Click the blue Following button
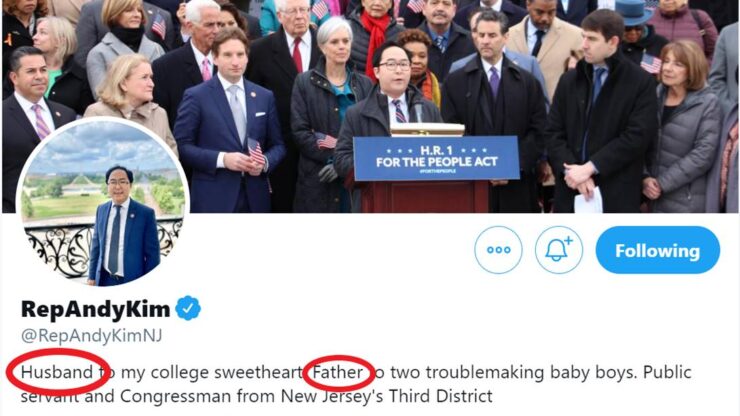 (x=657, y=250)
